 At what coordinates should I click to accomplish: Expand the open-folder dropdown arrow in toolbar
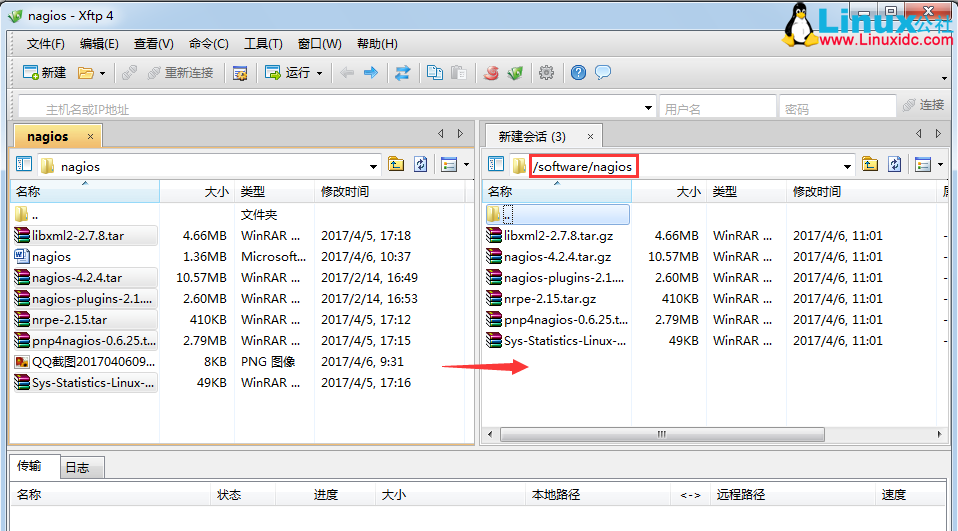coord(102,73)
